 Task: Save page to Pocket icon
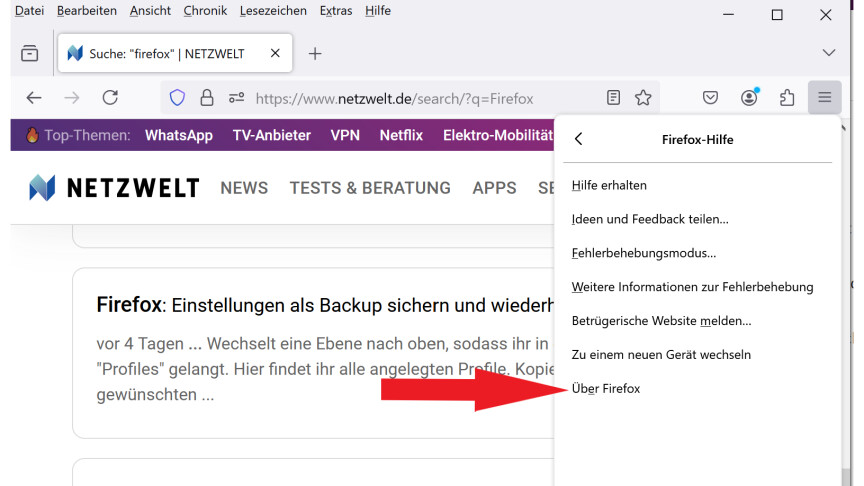(710, 98)
